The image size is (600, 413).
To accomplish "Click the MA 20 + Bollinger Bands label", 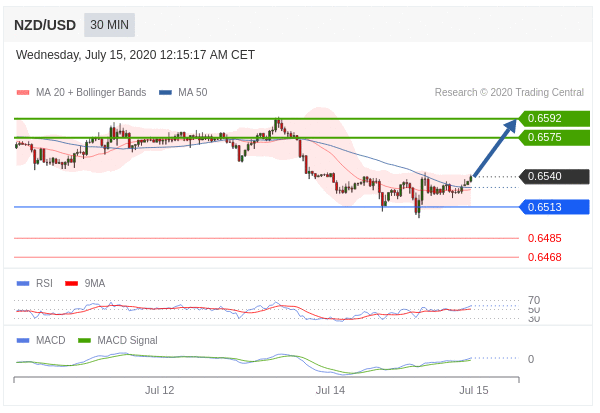I will 91,92.
